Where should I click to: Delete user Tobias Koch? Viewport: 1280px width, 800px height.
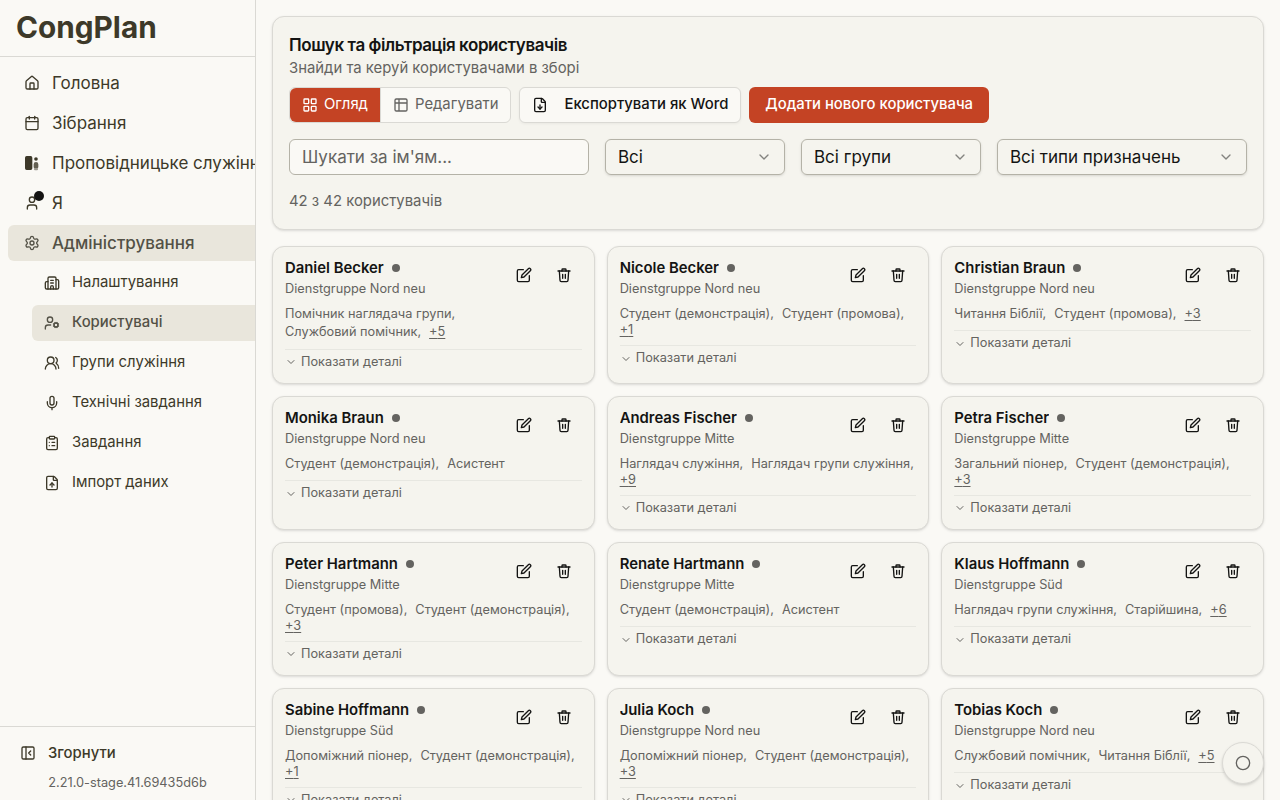(1233, 717)
